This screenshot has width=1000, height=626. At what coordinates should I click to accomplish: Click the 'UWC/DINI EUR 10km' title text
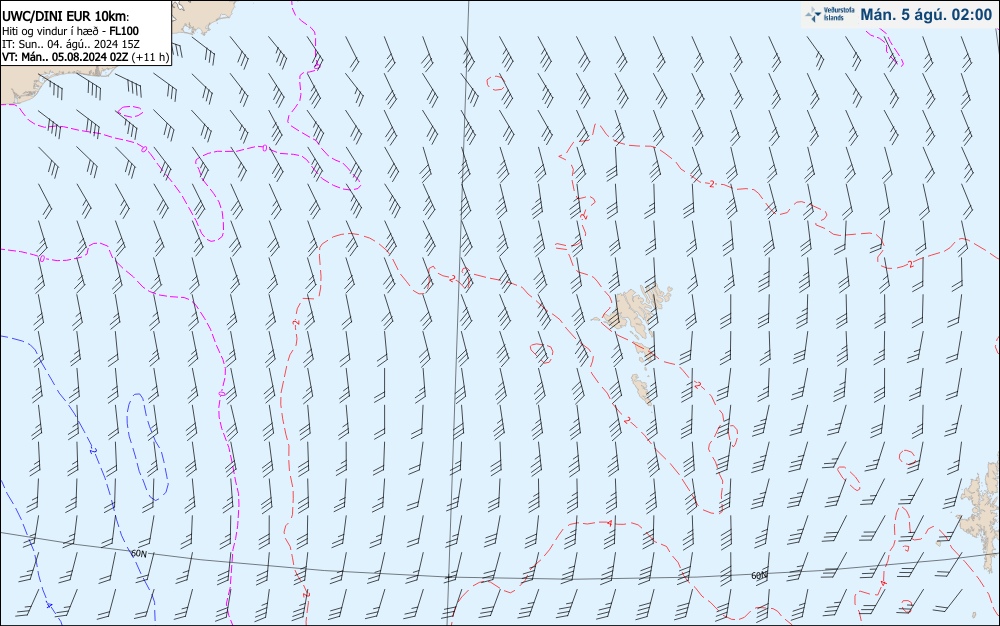65,17
